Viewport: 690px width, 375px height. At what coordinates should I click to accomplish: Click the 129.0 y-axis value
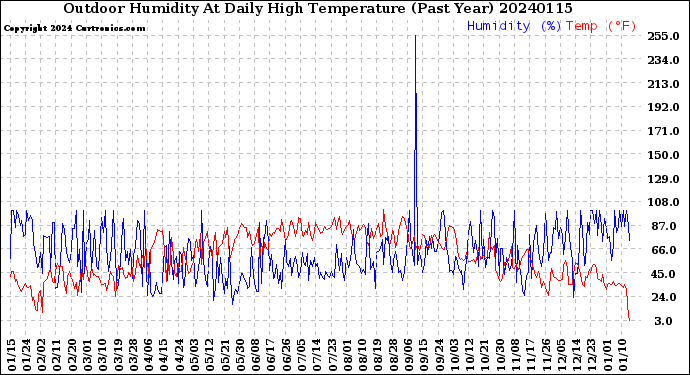pyautogui.click(x=663, y=179)
